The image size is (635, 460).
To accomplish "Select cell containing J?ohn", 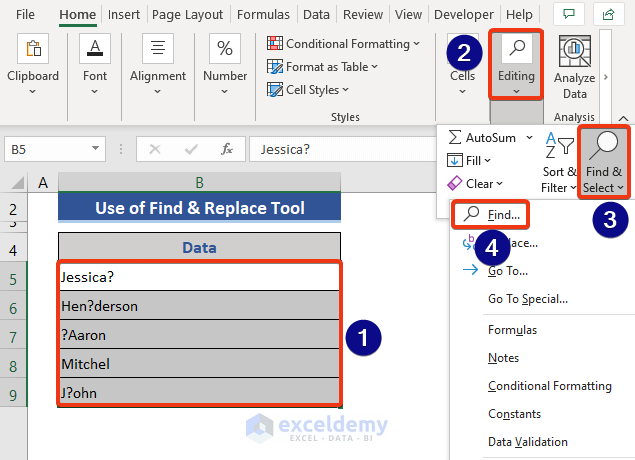I will tap(199, 392).
